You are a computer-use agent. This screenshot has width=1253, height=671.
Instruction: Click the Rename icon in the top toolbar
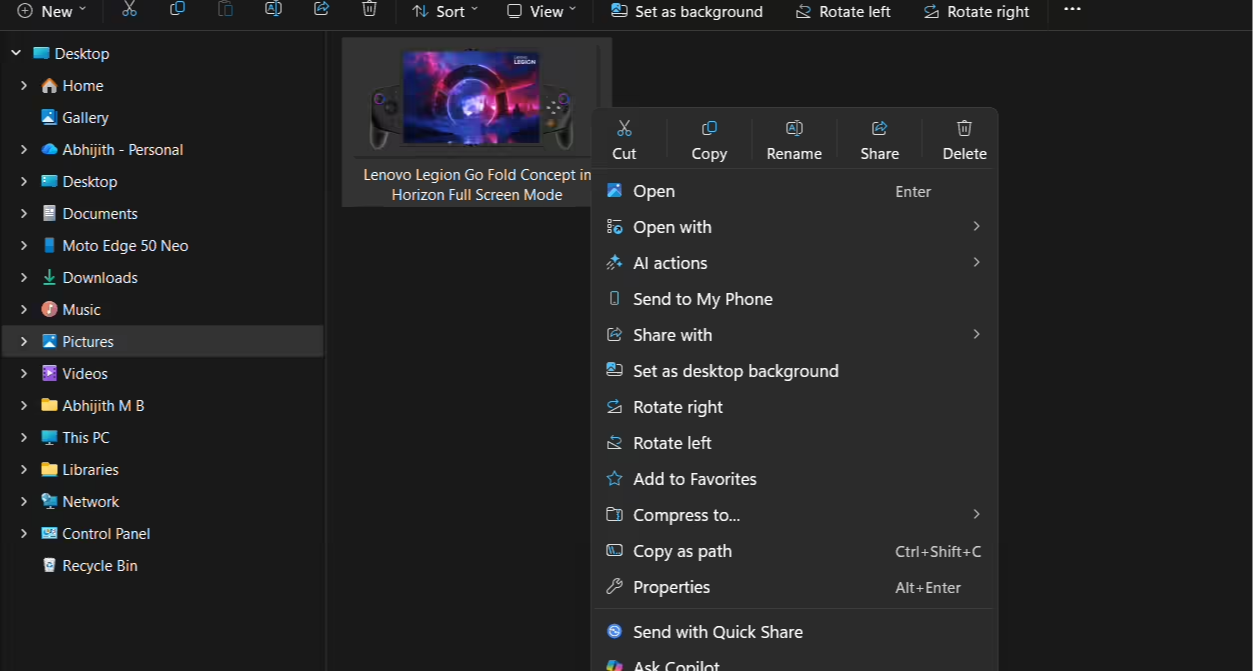273,9
